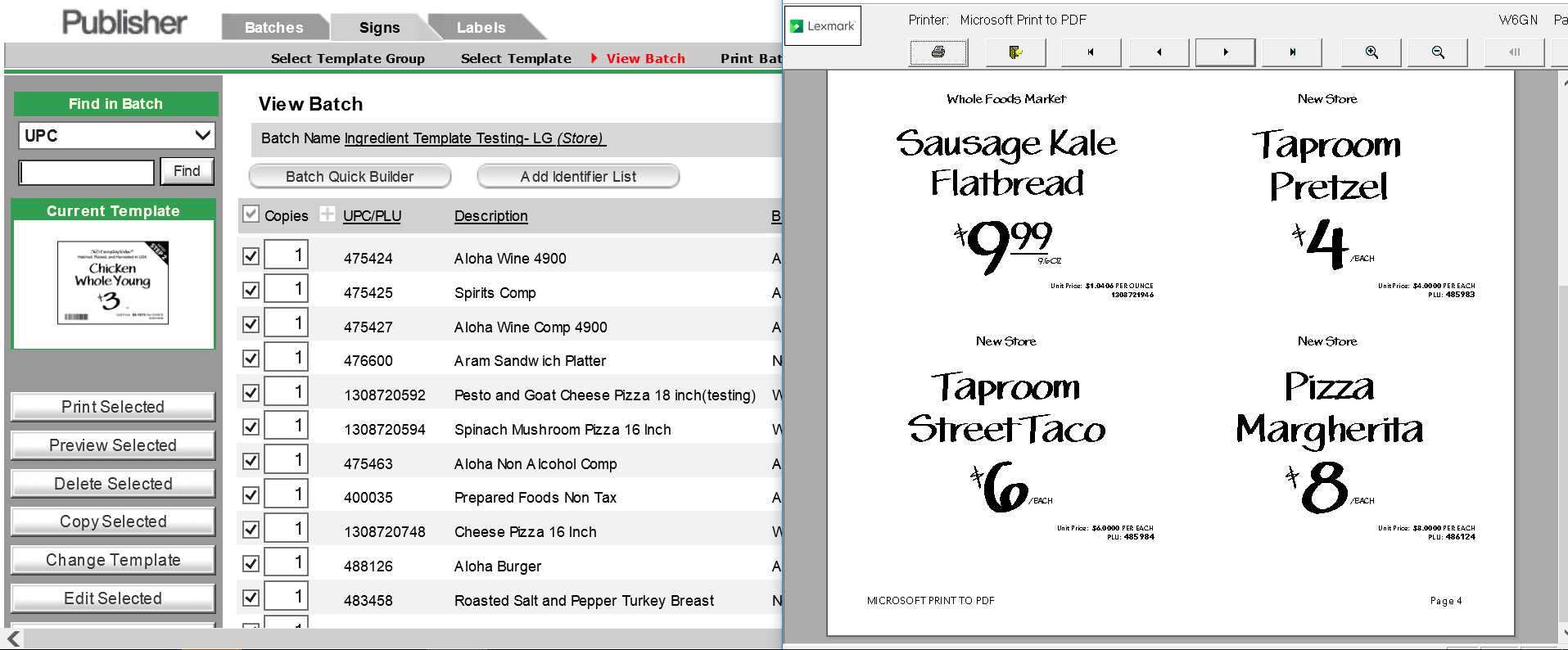The width and height of the screenshot is (1568, 650).
Task: Click description Roasted Salt and Pepper Turkey Breast
Action: point(584,601)
